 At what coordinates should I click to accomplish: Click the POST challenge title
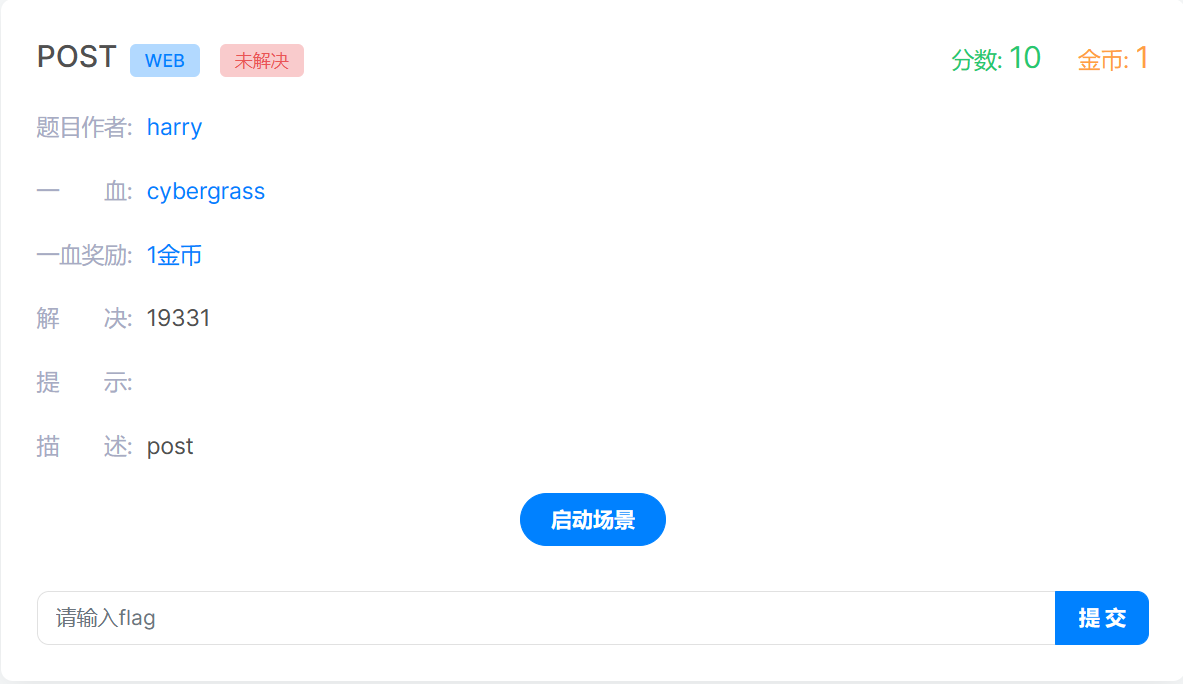point(76,57)
